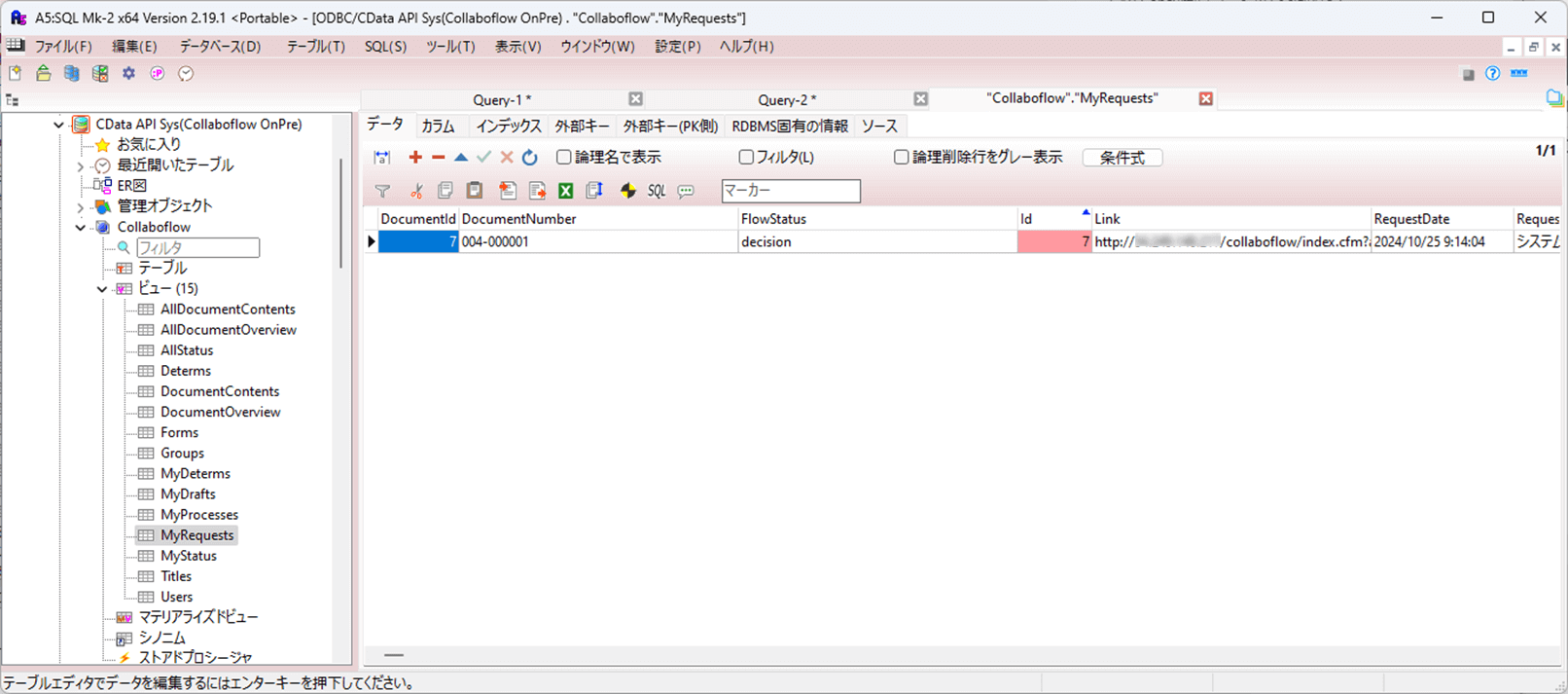The width and height of the screenshot is (1568, 694).
Task: Click the tree view toggle icon above database tree
Action: pos(13,100)
